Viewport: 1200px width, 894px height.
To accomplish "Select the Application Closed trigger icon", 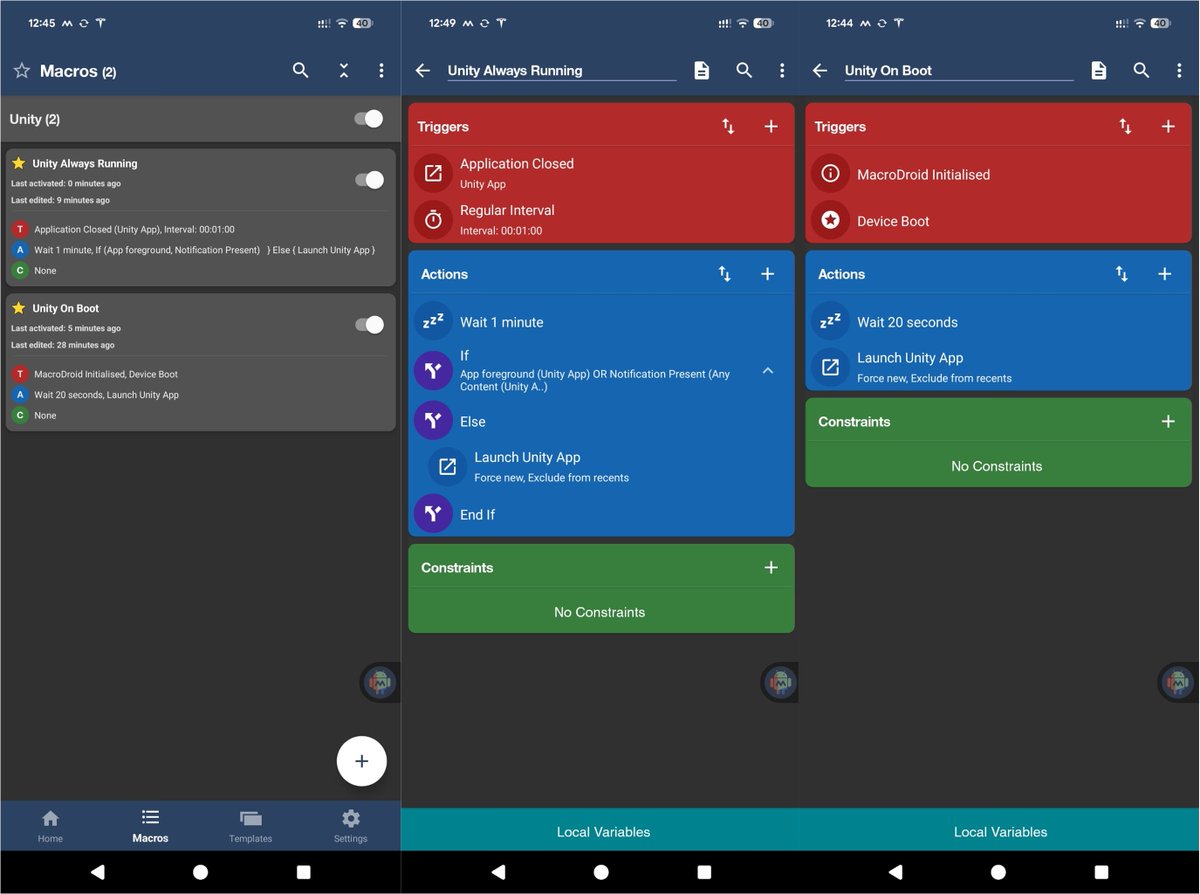I will [x=432, y=172].
